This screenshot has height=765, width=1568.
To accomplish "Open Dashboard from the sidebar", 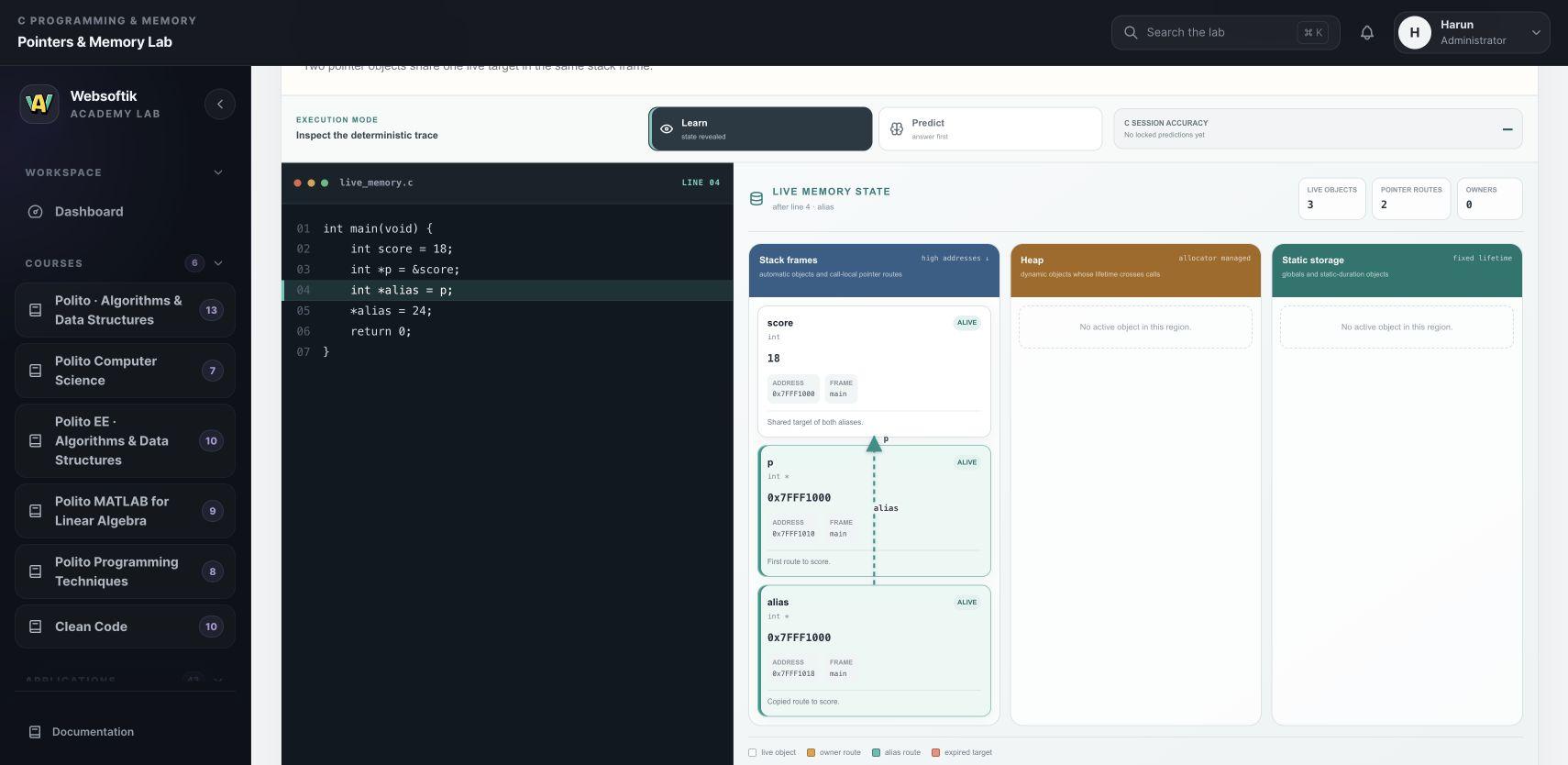I will (x=125, y=212).
